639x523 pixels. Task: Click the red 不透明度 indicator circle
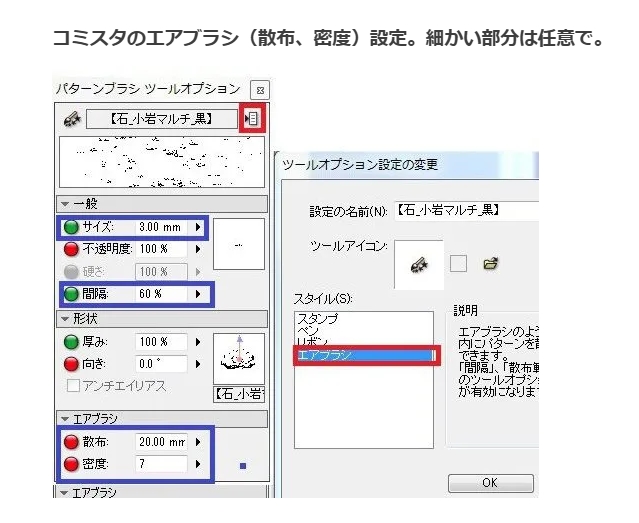click(71, 249)
